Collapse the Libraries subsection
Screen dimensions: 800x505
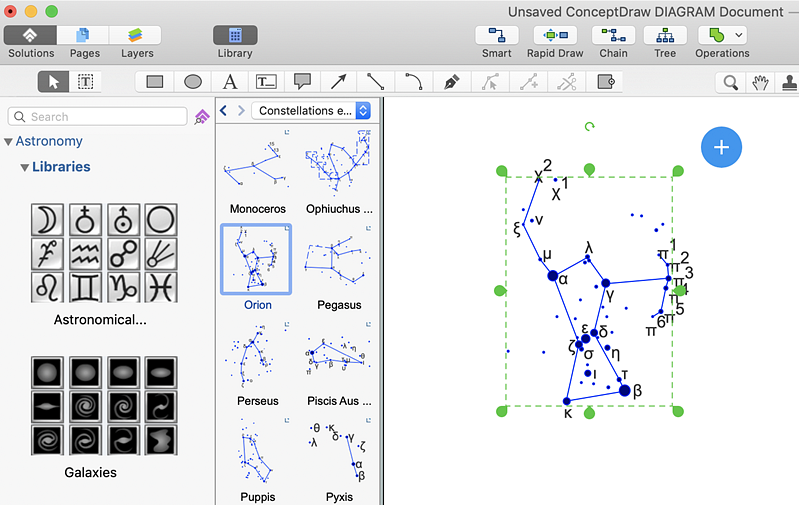tap(25, 167)
